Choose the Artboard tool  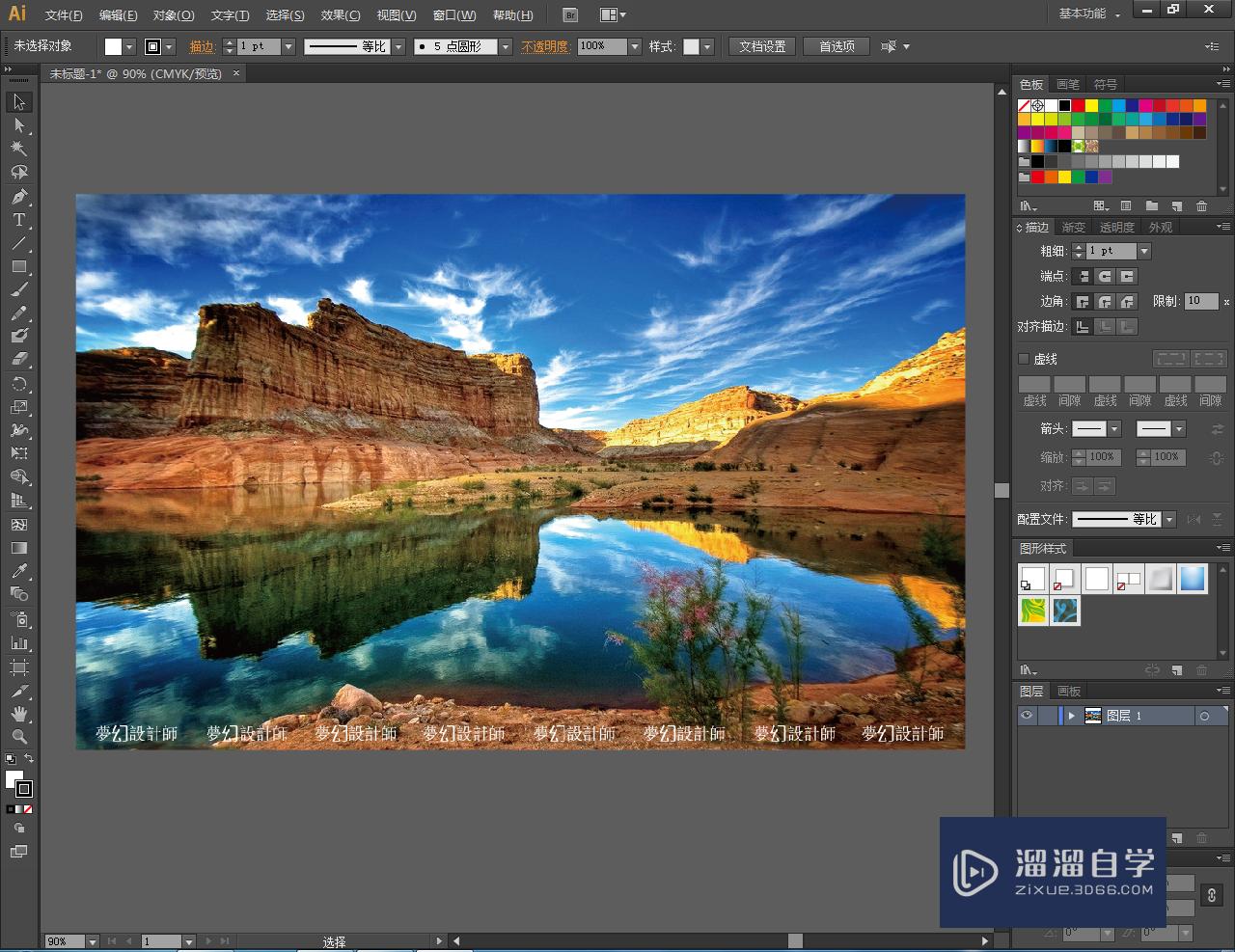tap(19, 667)
